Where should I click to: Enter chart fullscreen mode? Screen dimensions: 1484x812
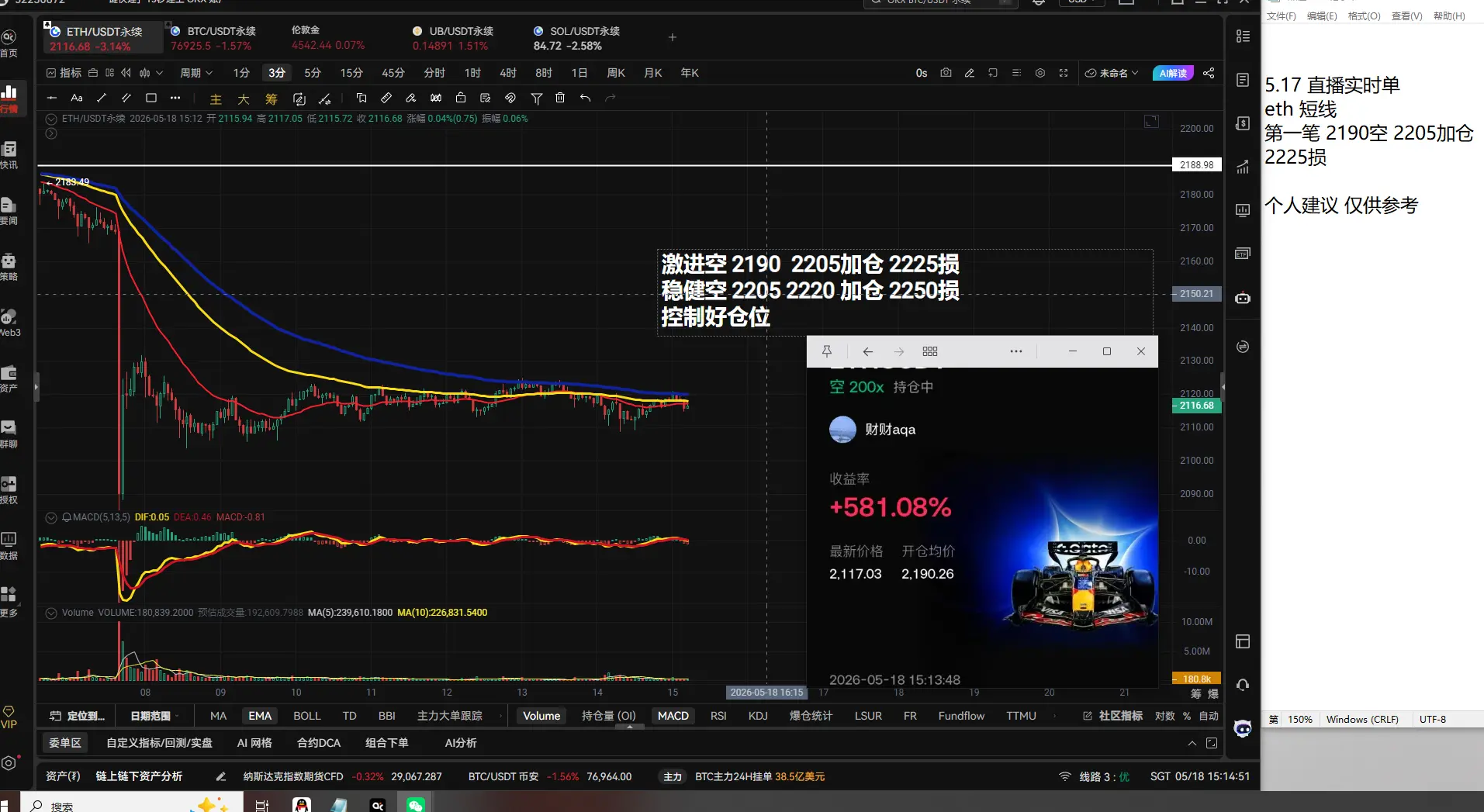tap(1064, 73)
